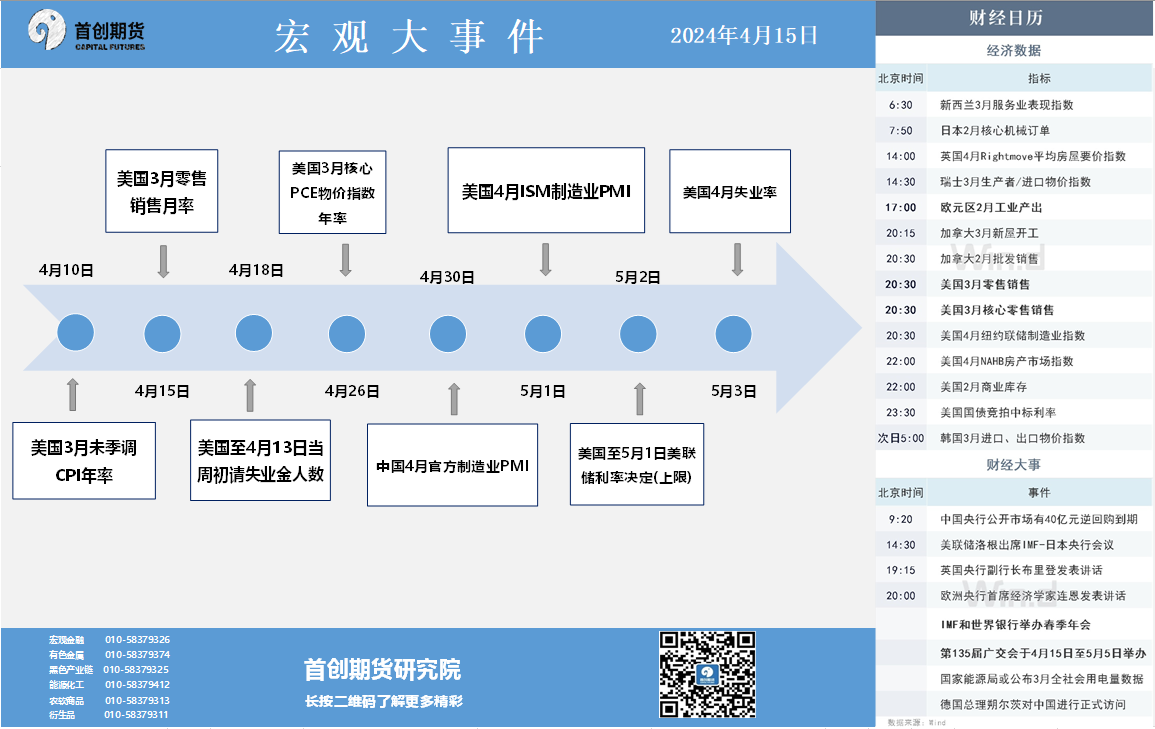1155x729 pixels.
Task: Select row 瑞士3月生产者/进口物价指数
Action: pyautogui.click(x=1014, y=182)
